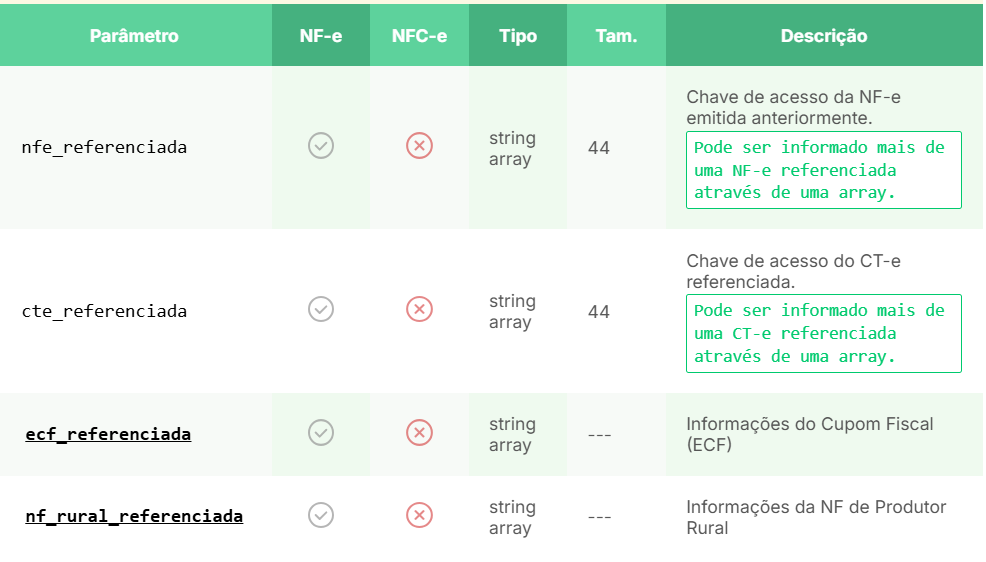The image size is (986, 562).
Task: Click the Descrição column header
Action: [x=824, y=36]
